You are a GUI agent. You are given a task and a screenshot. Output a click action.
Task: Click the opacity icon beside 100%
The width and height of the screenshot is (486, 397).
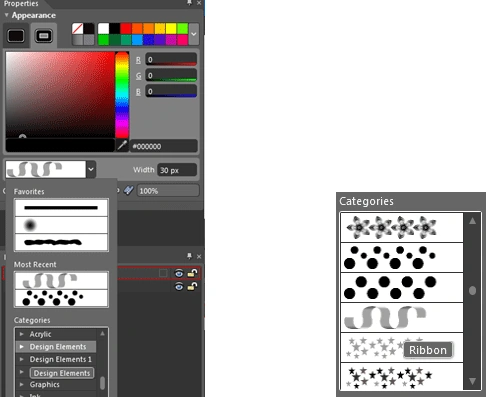click(x=128, y=191)
